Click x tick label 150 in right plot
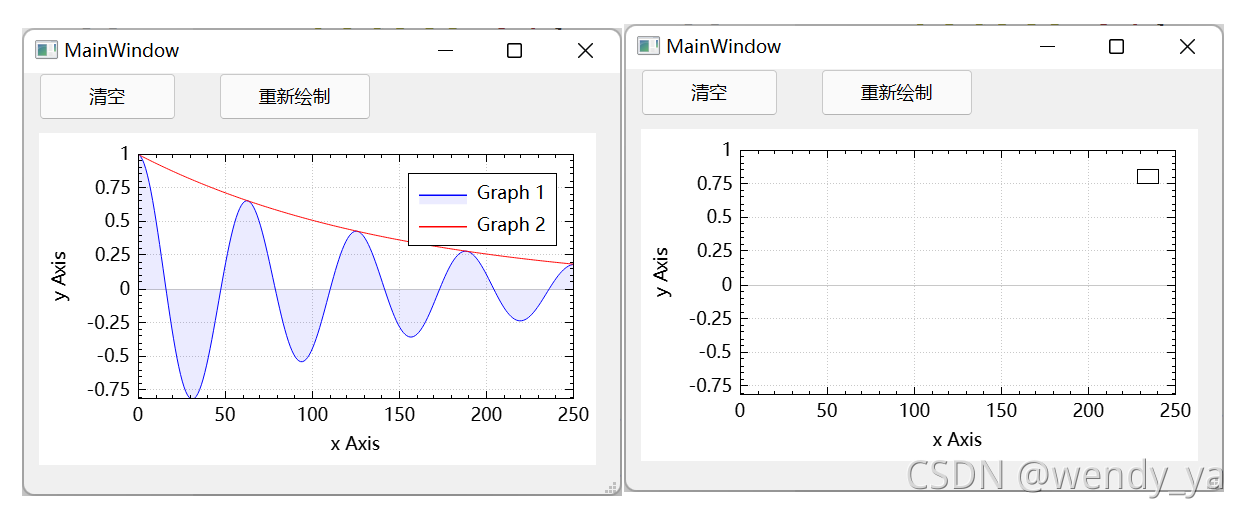The width and height of the screenshot is (1239, 508). pos(1001,411)
